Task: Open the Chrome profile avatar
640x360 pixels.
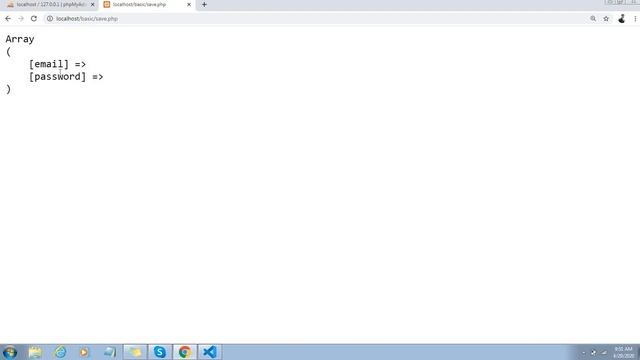Action: point(622,18)
